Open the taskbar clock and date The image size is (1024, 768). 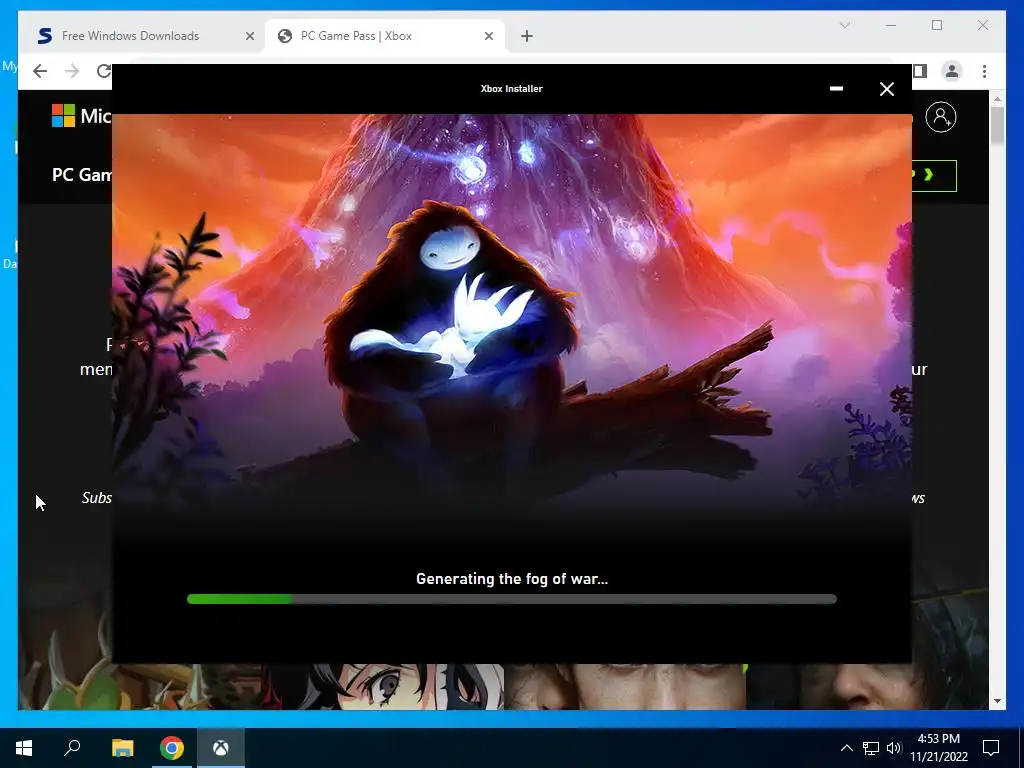(x=939, y=748)
